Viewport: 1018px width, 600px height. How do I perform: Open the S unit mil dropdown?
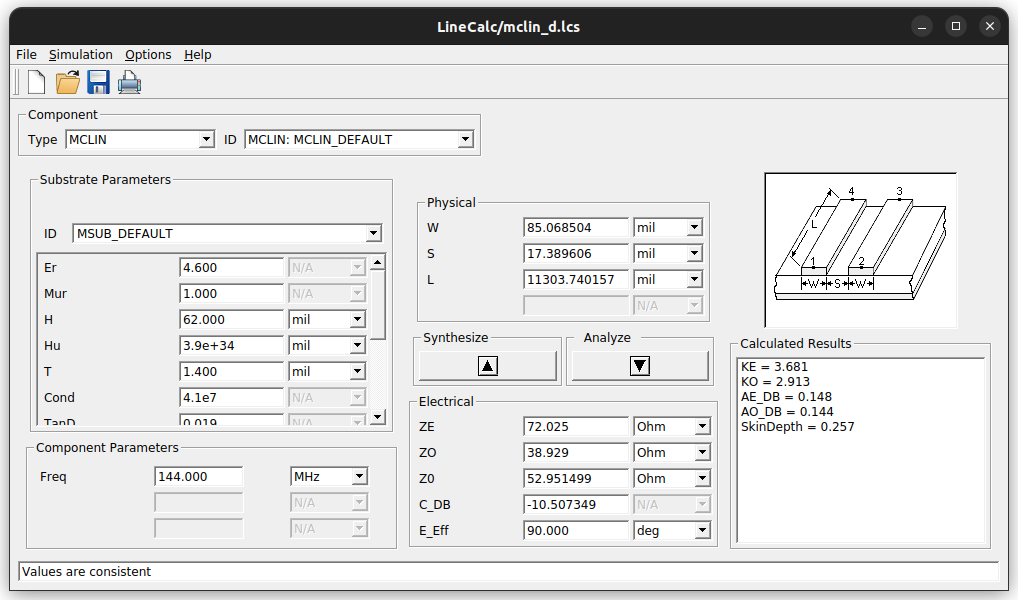point(694,253)
